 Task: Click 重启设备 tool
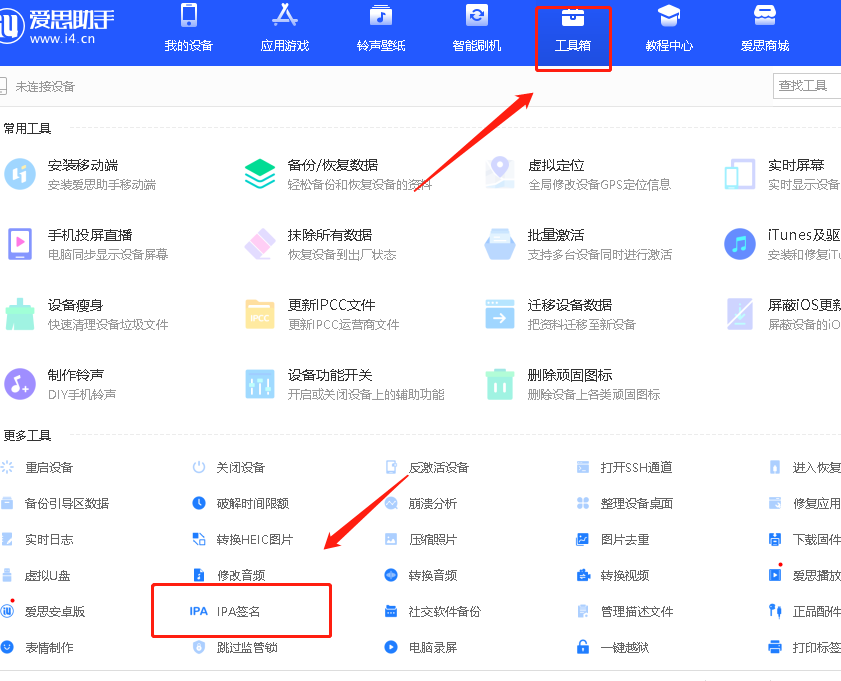tap(38, 468)
